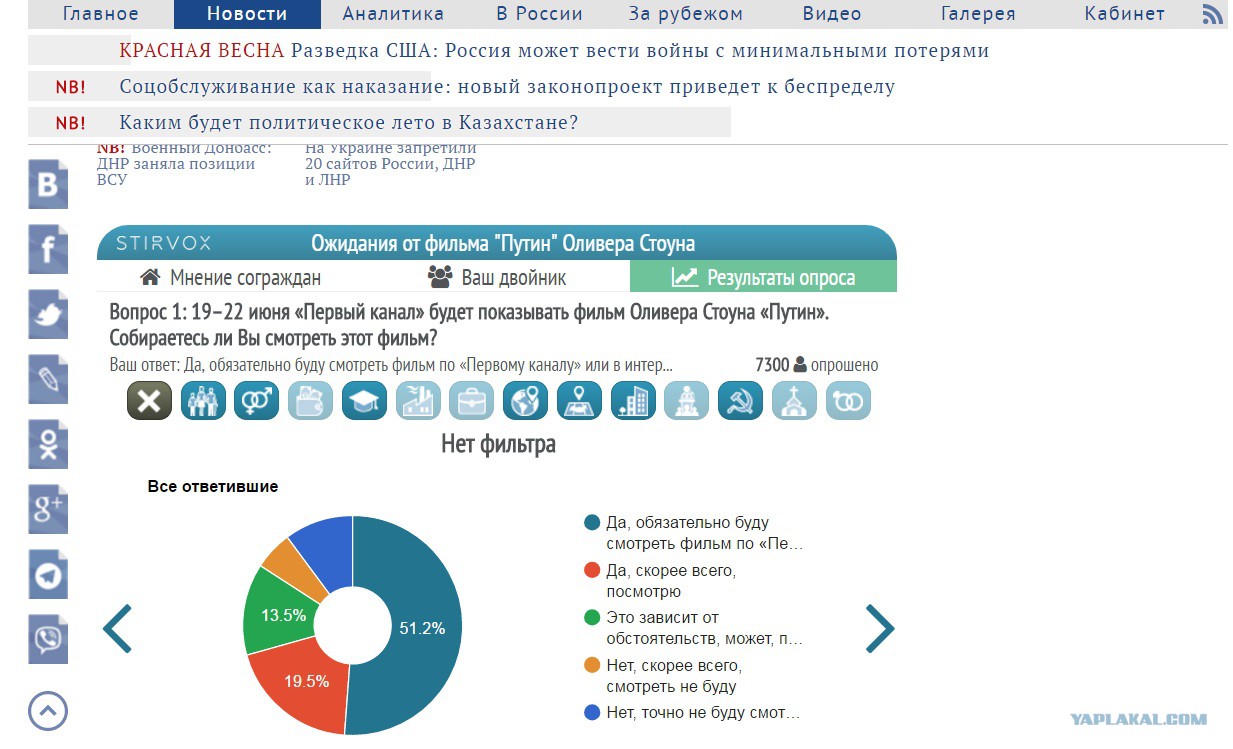Filter results by city buildings icon
The image size is (1233, 749).
[x=633, y=401]
